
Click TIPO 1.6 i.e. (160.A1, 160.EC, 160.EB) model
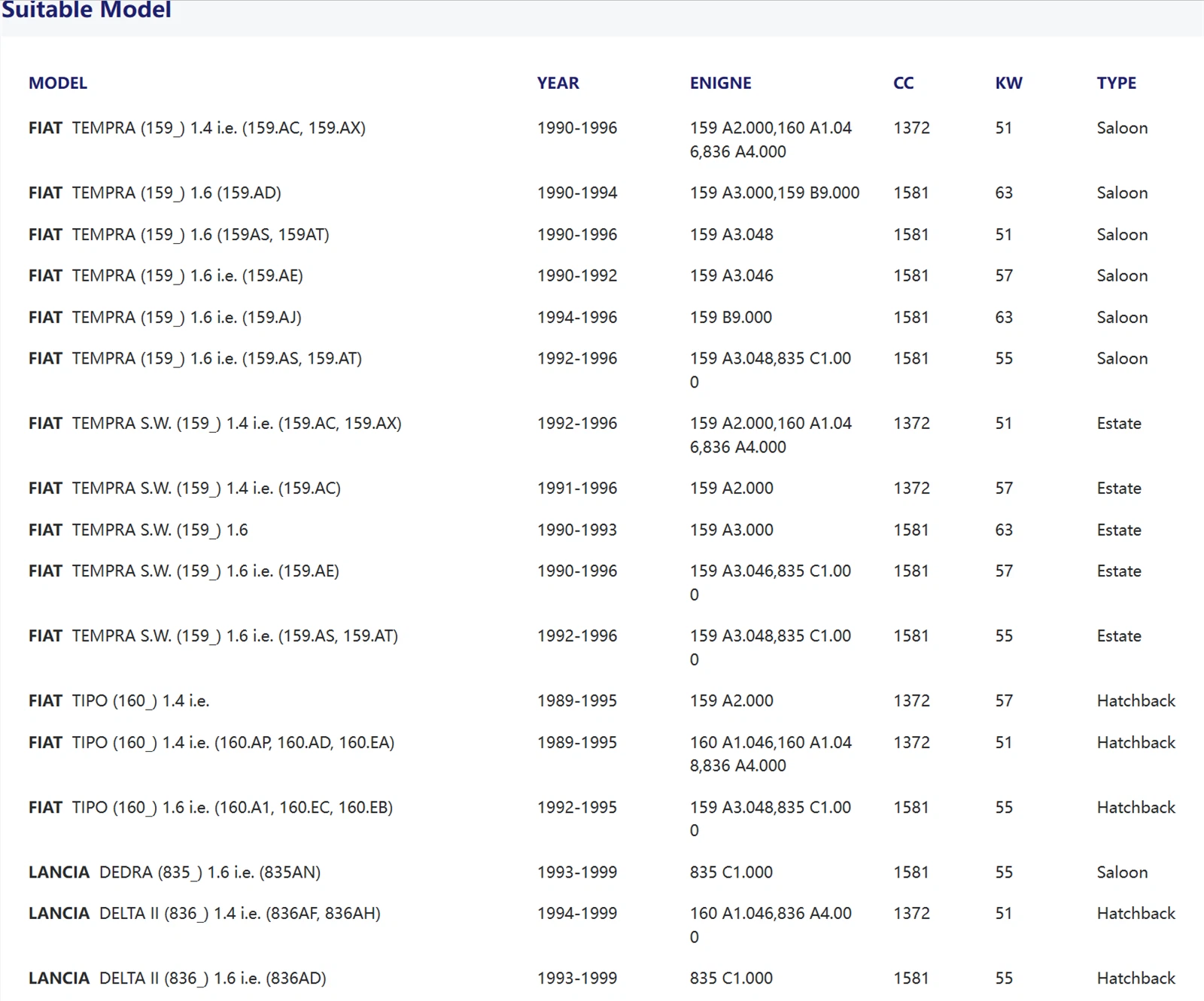click(x=211, y=807)
